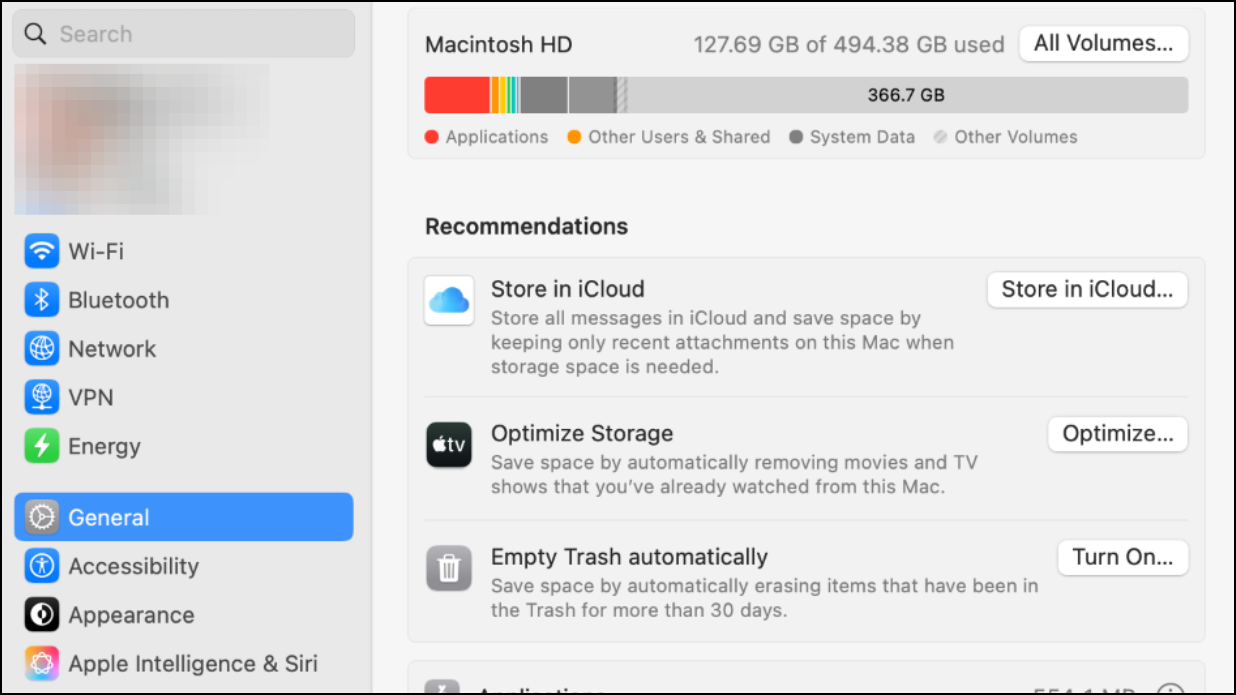Click the Apple TV icon
Screen dimensions: 1236x695
[449, 445]
